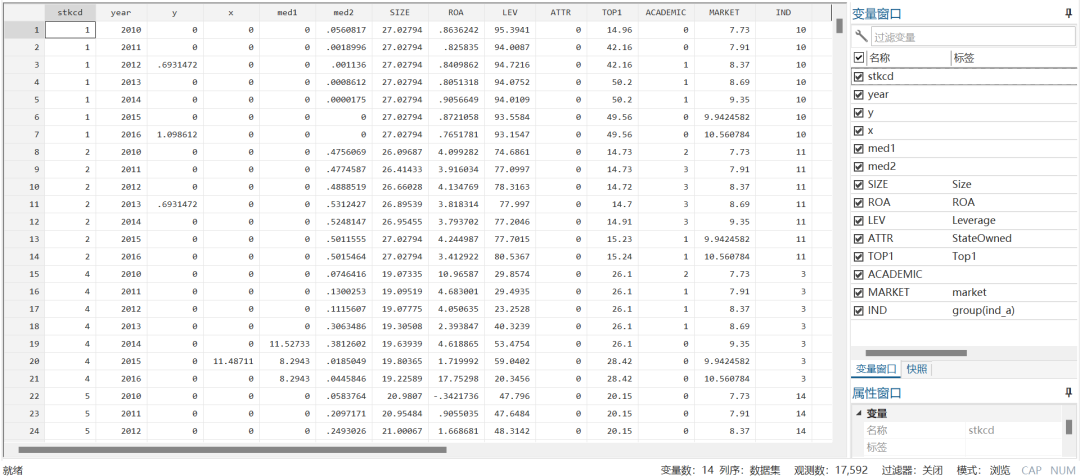
Task: Click the SIZE column header
Action: pyautogui.click(x=399, y=12)
